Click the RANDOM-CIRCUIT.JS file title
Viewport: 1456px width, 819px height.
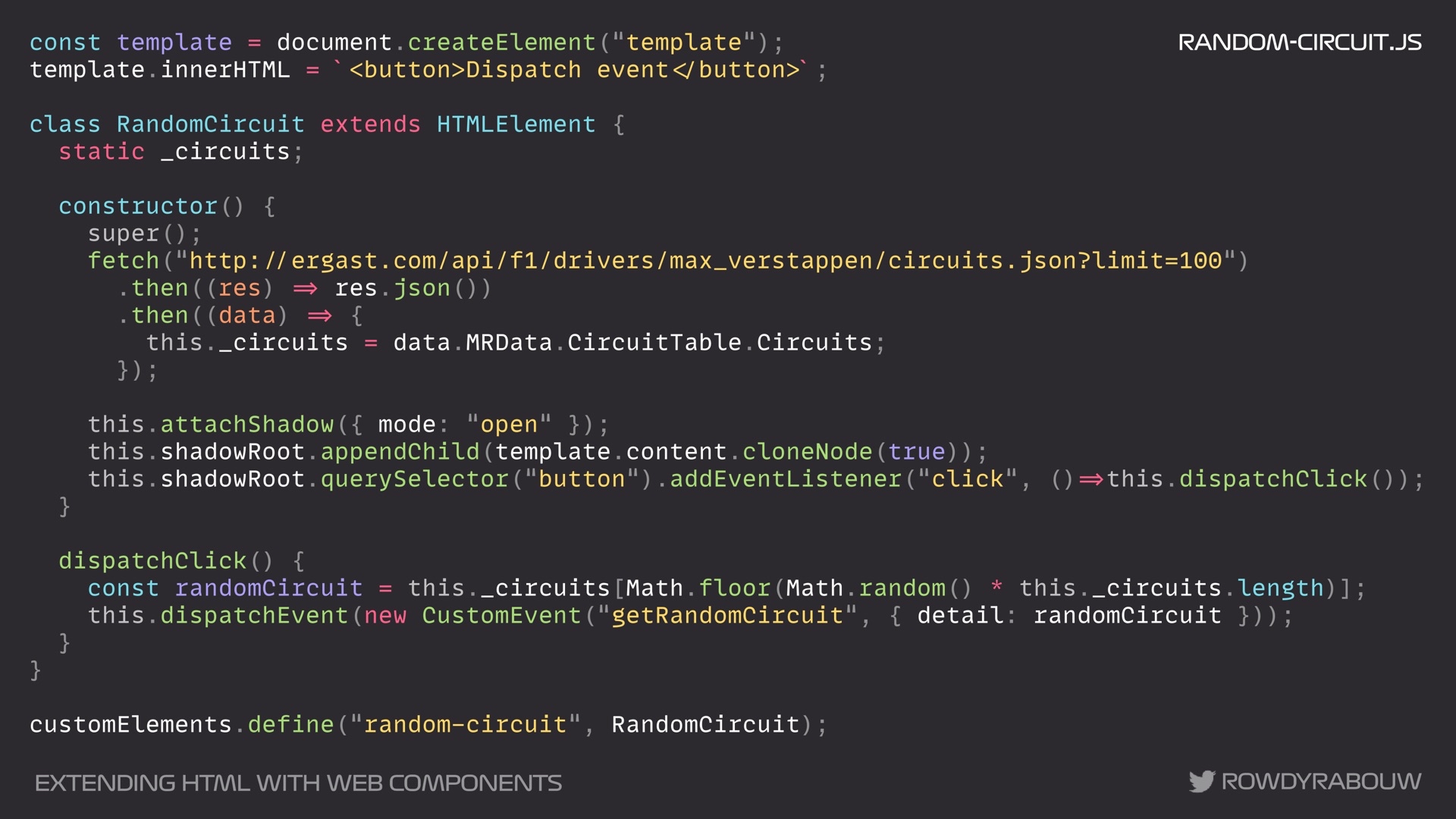point(1300,42)
